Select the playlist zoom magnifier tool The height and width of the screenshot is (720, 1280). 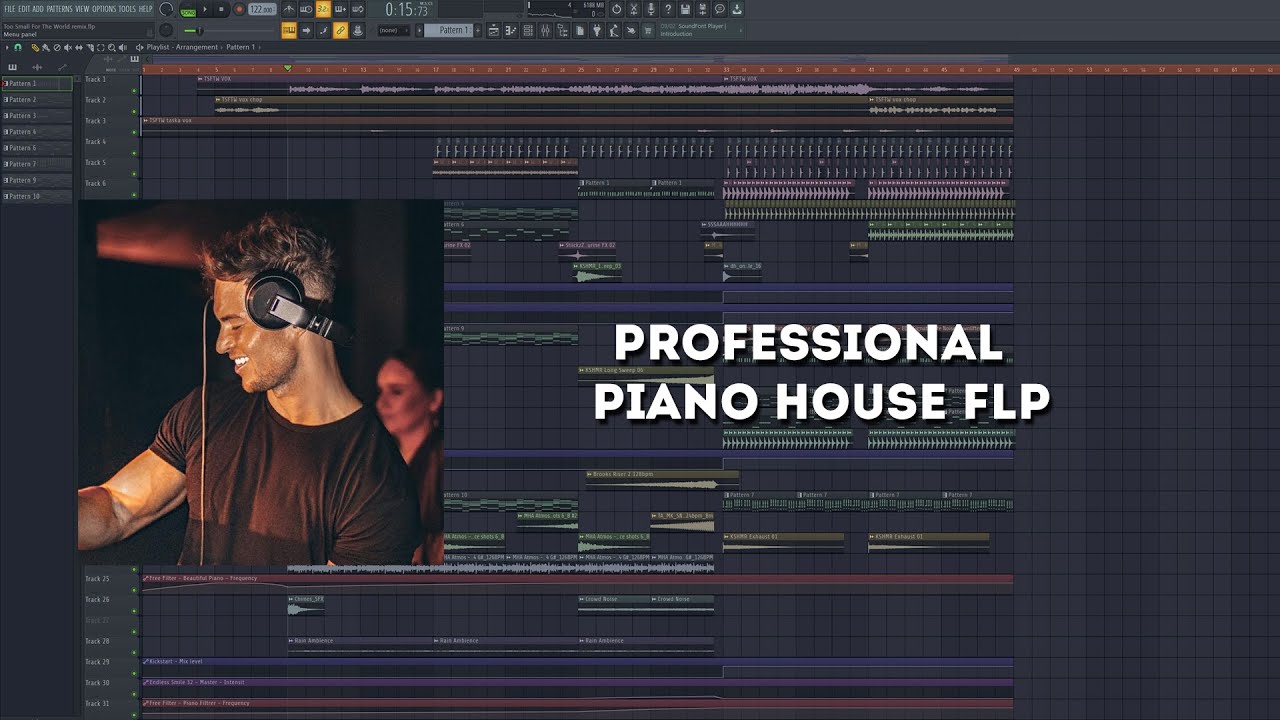coord(111,47)
